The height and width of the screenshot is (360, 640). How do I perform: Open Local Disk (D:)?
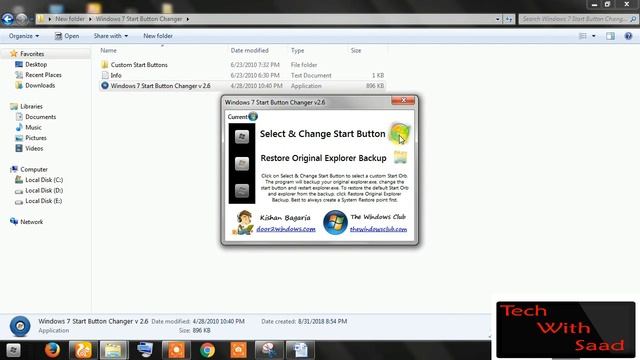click(x=44, y=191)
